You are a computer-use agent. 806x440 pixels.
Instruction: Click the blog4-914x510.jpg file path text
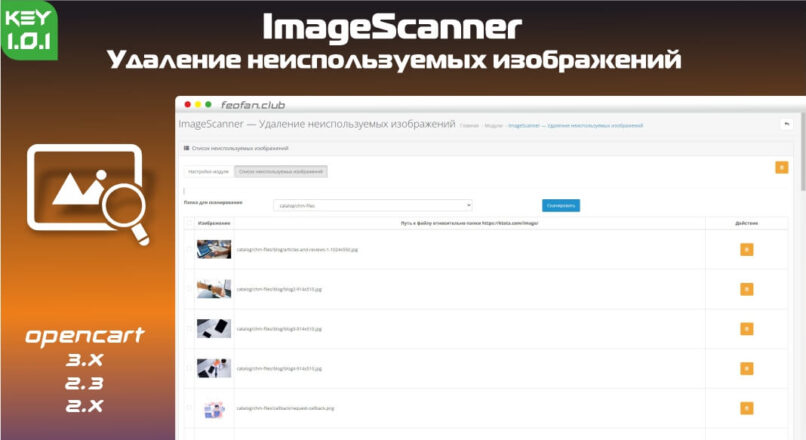coord(279,369)
